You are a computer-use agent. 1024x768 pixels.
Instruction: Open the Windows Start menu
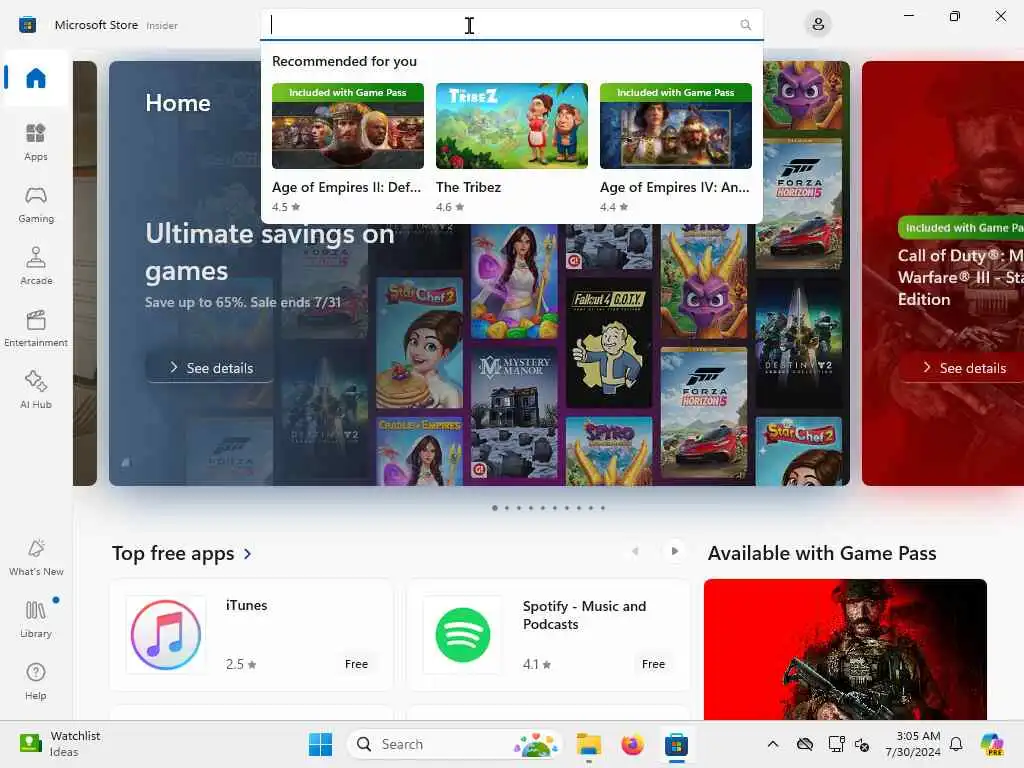tap(320, 744)
